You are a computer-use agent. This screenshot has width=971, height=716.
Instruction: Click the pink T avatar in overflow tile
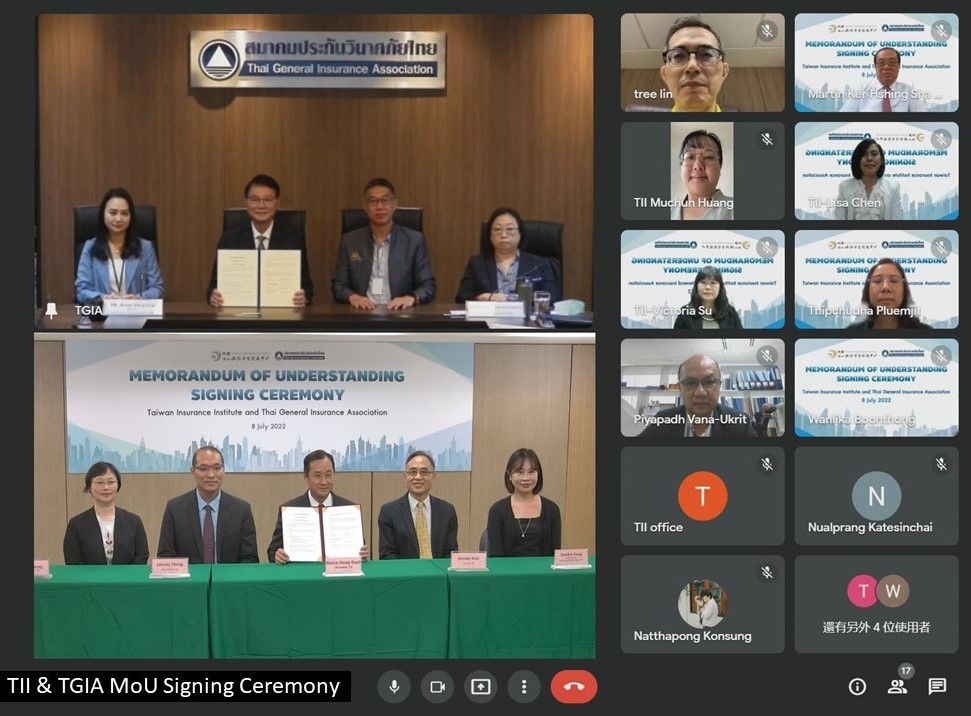coord(863,590)
